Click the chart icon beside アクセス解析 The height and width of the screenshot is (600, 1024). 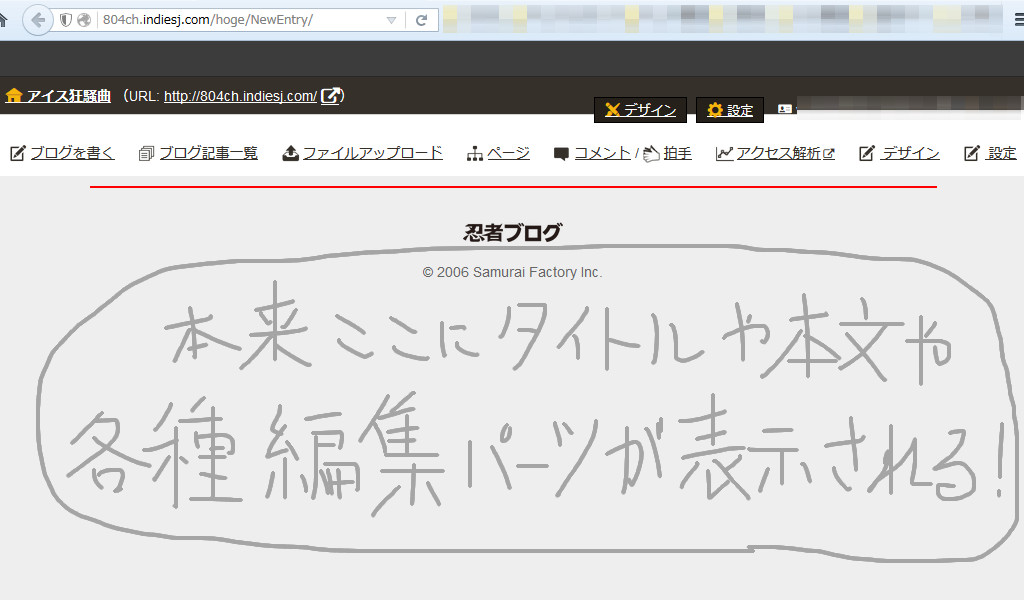pyautogui.click(x=724, y=153)
